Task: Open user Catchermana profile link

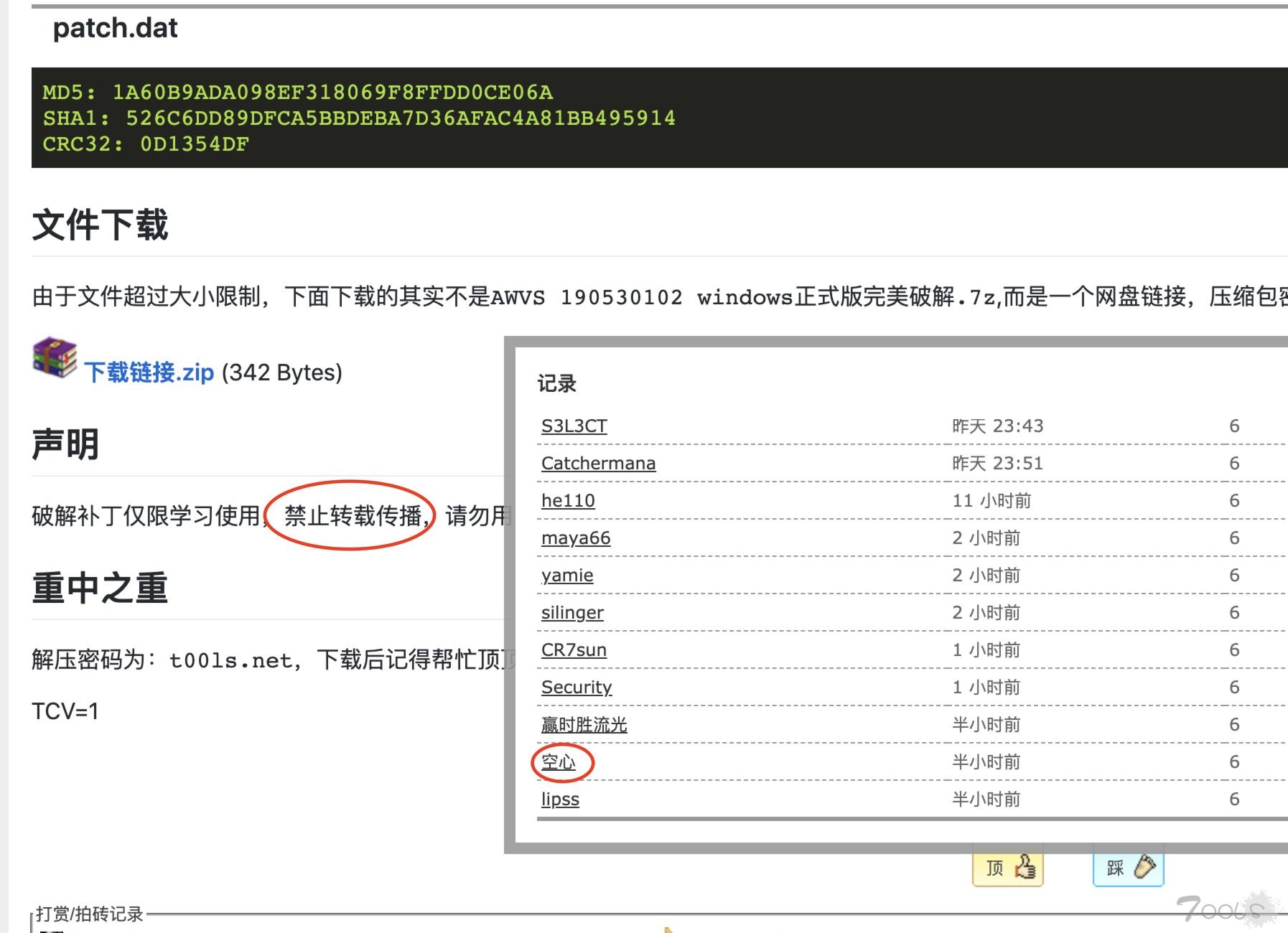Action: pos(598,464)
